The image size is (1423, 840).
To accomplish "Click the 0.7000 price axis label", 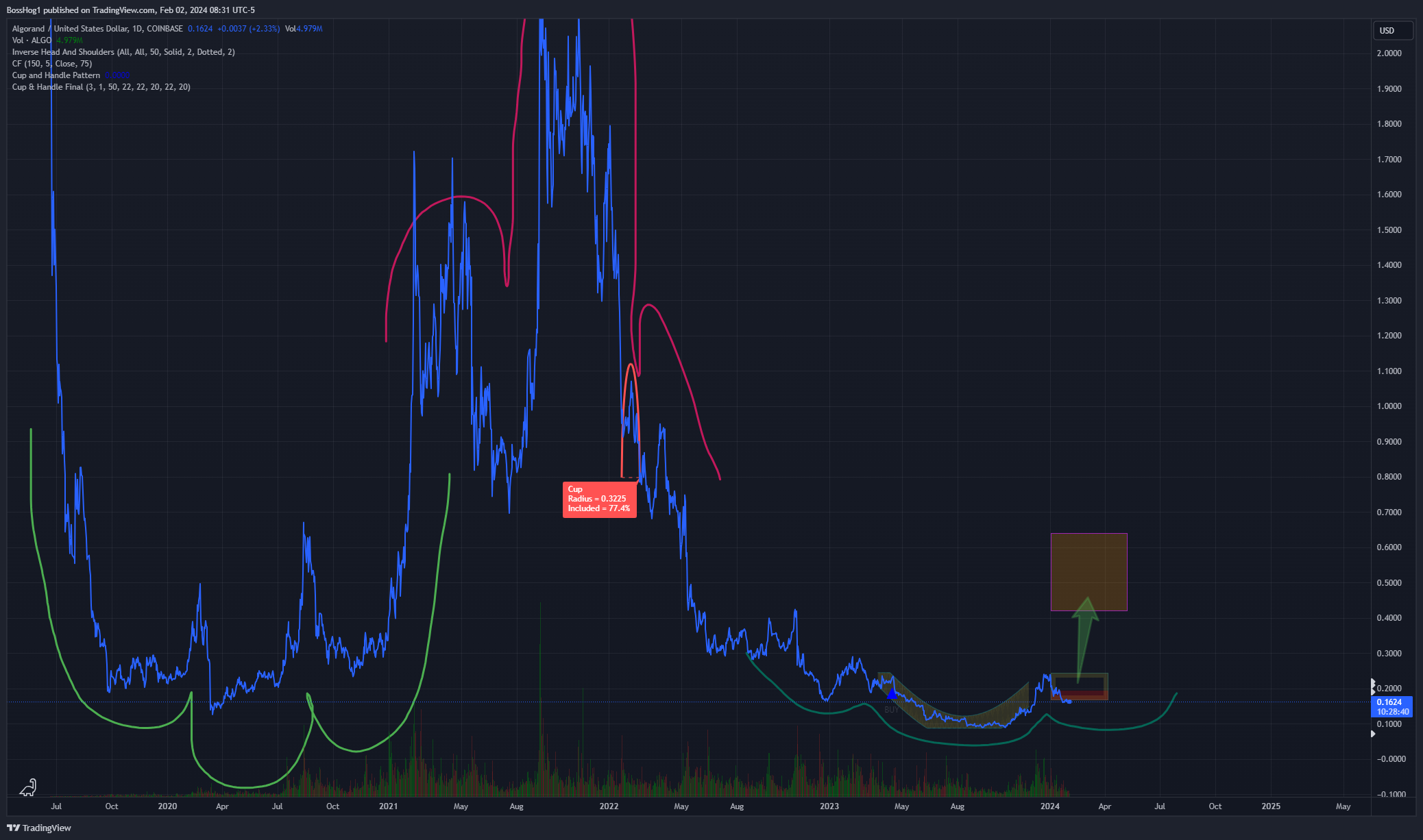I will (1389, 512).
